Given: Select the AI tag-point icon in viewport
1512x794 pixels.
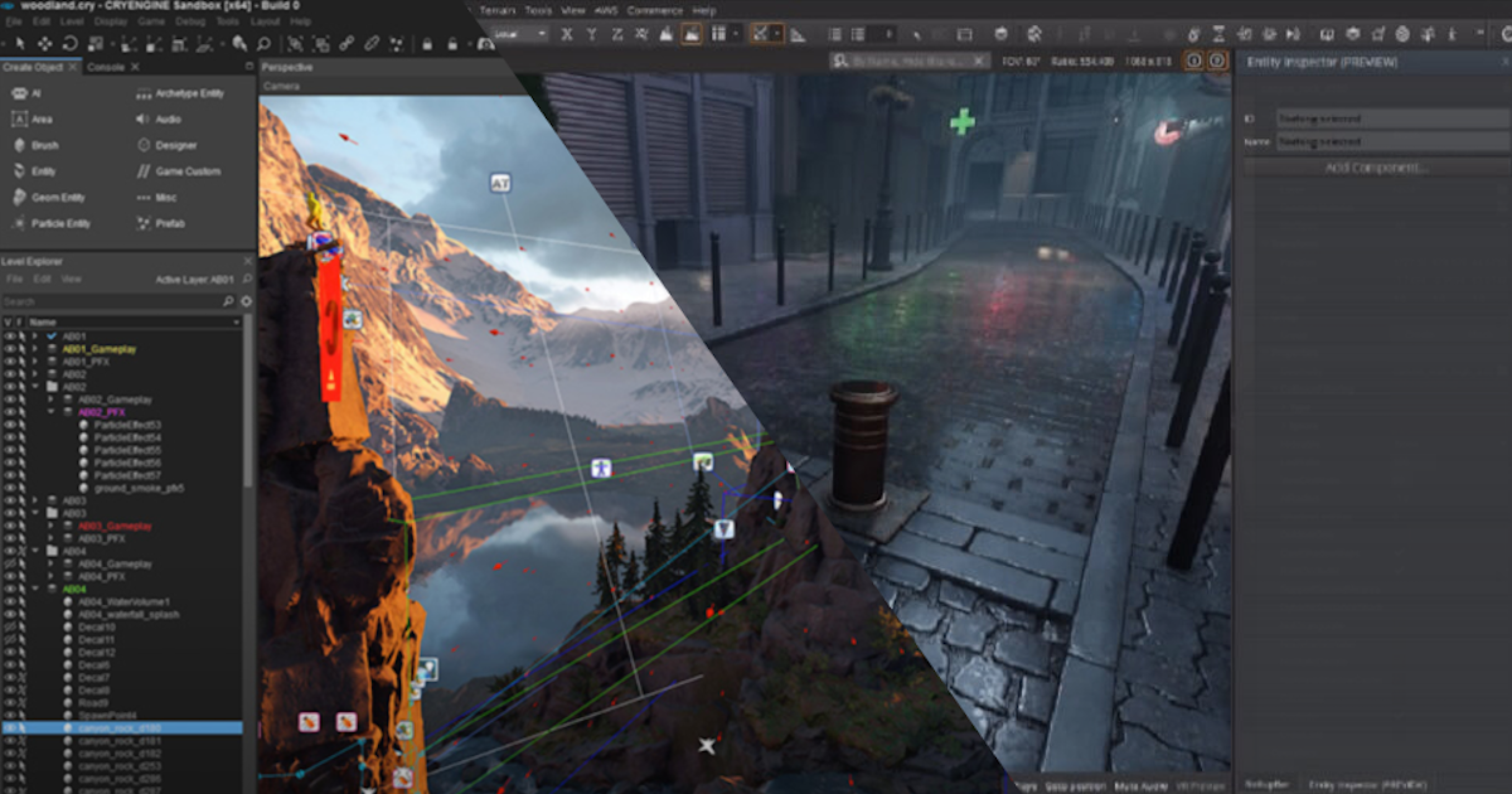Looking at the screenshot, I should click(501, 183).
